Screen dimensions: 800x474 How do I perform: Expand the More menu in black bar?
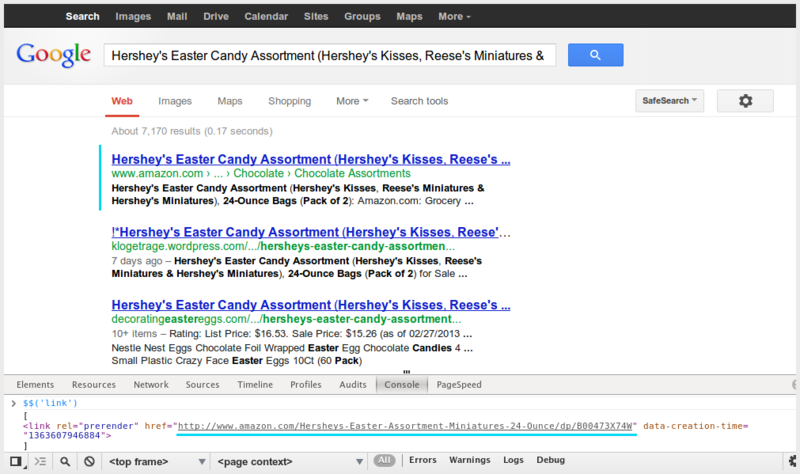(454, 16)
